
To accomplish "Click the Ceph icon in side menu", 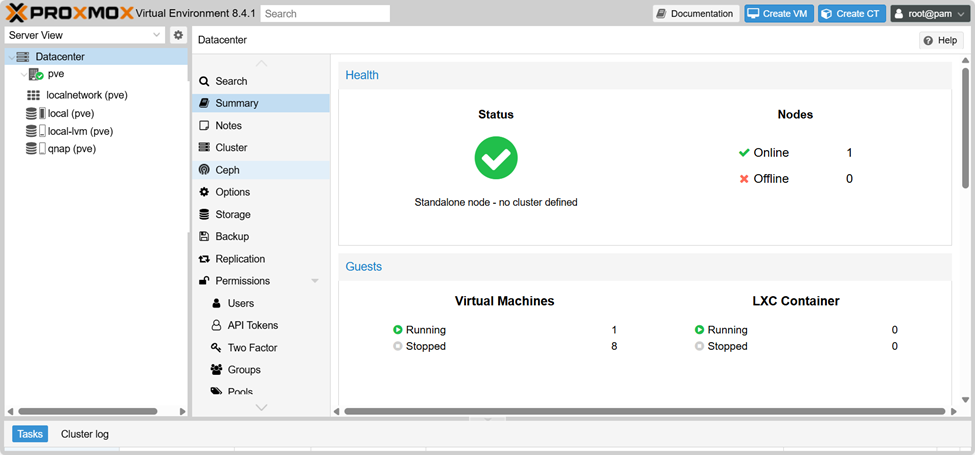I will coord(204,170).
